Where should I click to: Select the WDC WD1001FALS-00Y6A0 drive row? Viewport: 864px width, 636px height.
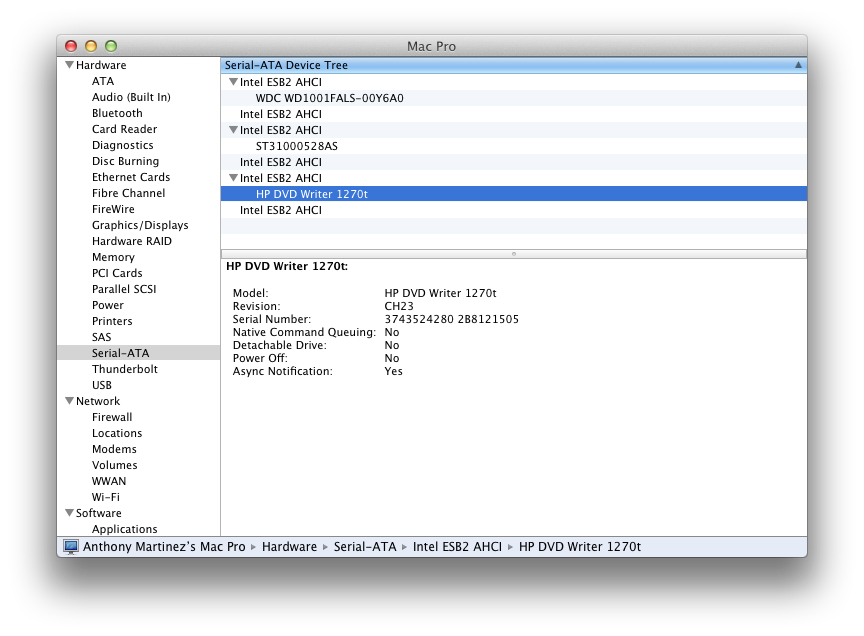click(514, 98)
